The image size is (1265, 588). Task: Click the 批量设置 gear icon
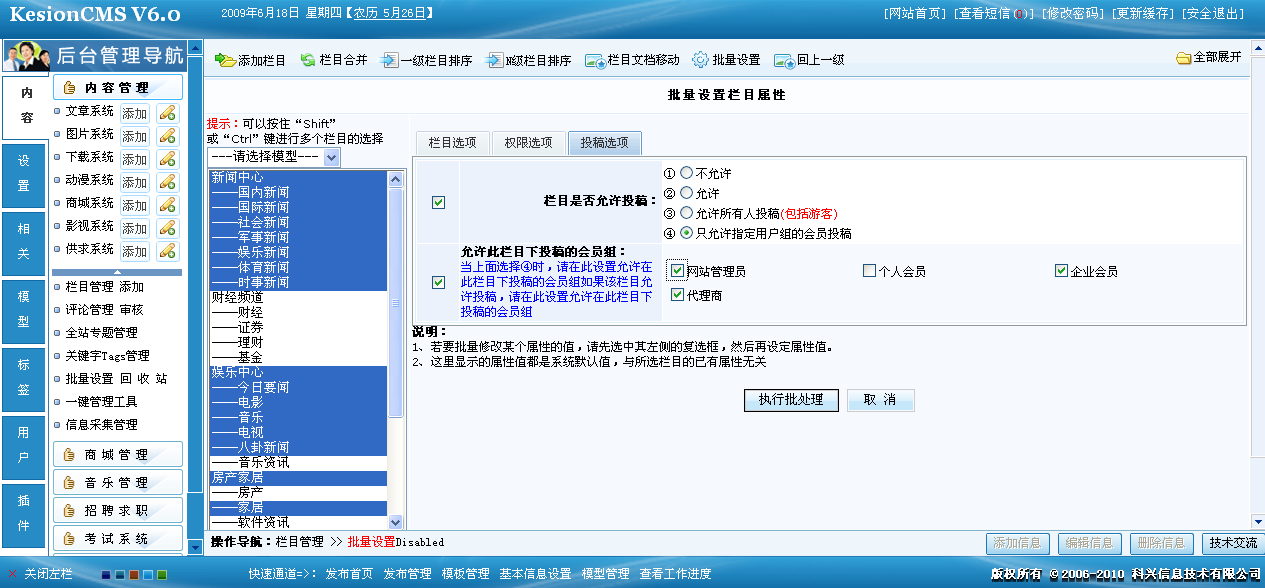pyautogui.click(x=700, y=60)
